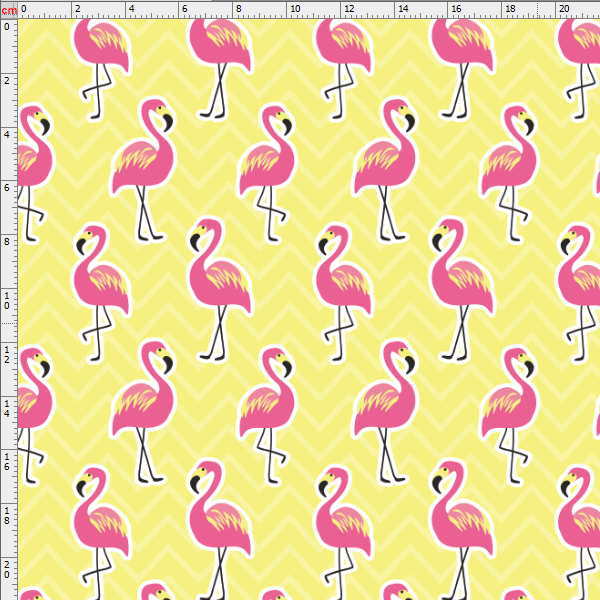Click the '6' mark on the horizontal ruler

coord(185,8)
